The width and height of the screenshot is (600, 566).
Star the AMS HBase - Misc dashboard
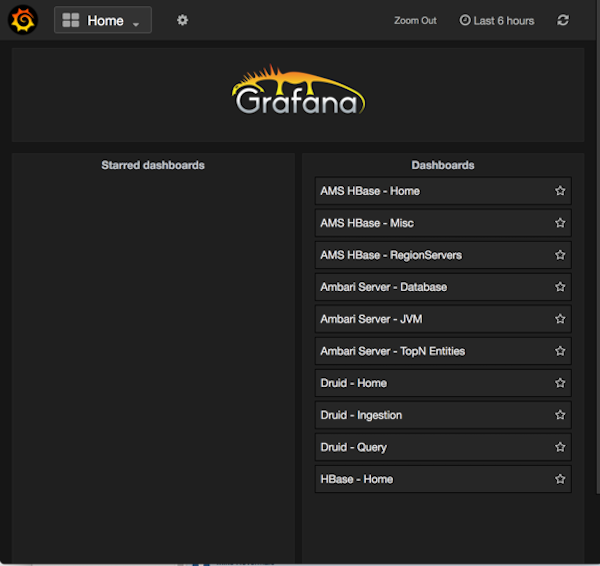tap(560, 223)
